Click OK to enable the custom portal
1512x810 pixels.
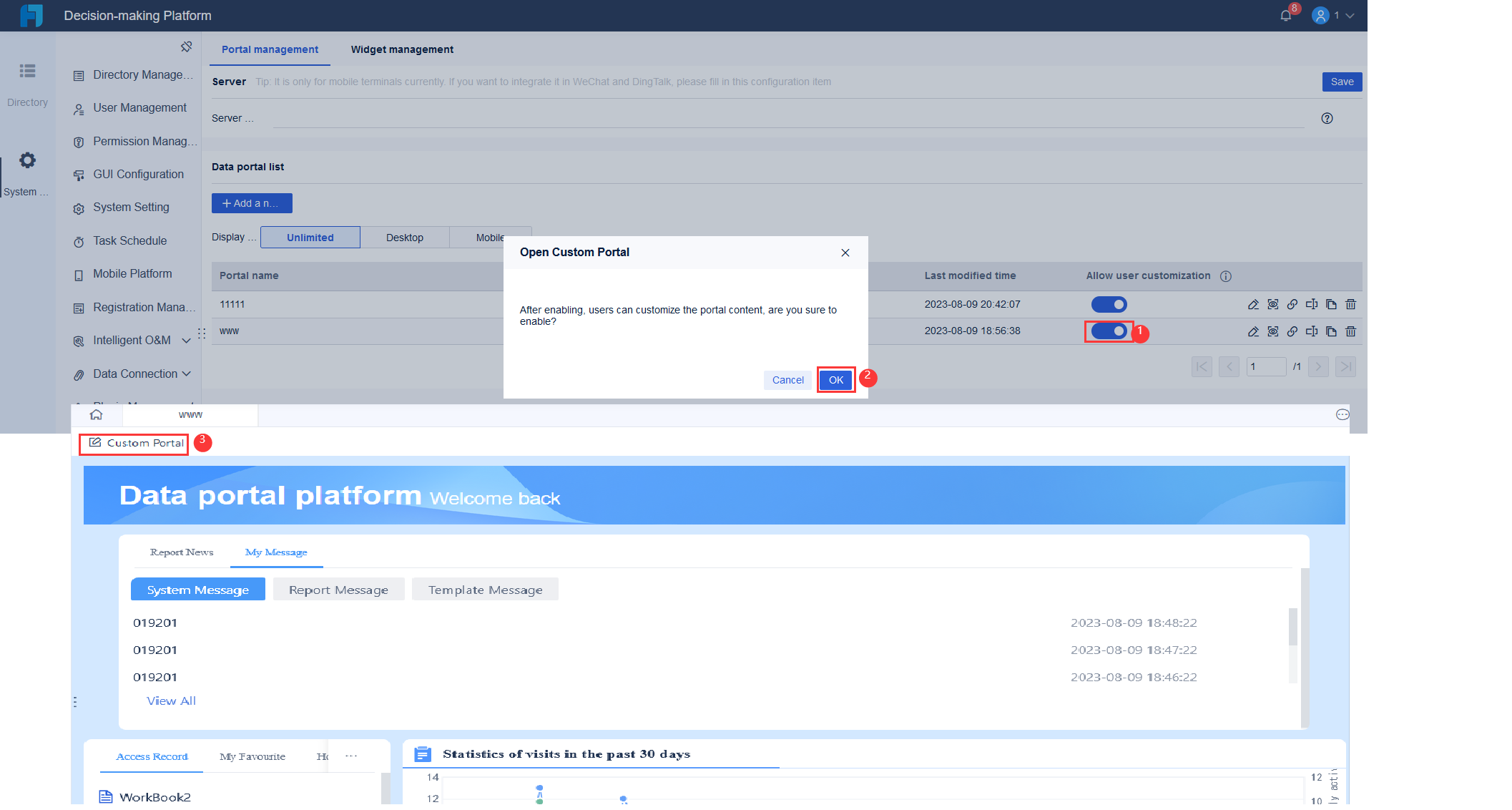click(835, 380)
